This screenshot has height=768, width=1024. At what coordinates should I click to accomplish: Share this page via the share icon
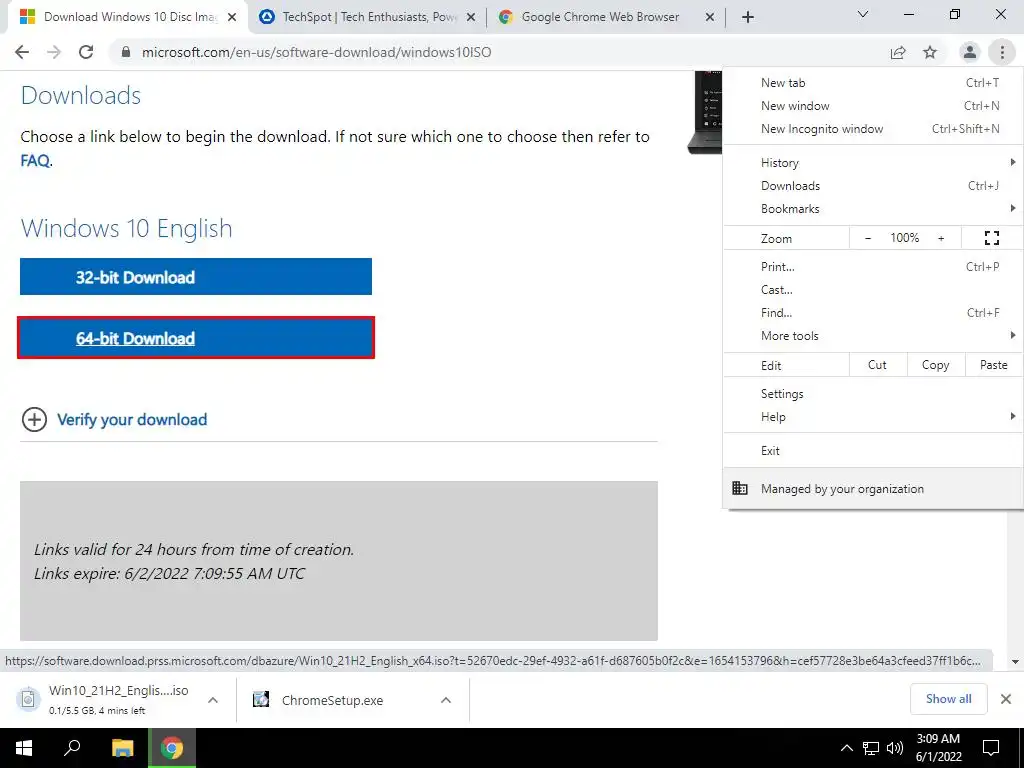tap(898, 52)
